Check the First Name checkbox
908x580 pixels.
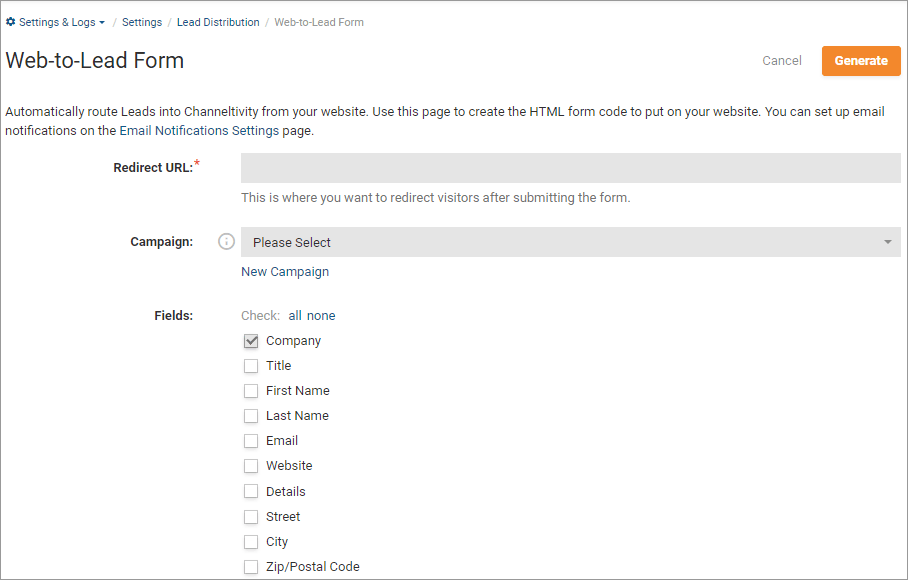click(250, 390)
